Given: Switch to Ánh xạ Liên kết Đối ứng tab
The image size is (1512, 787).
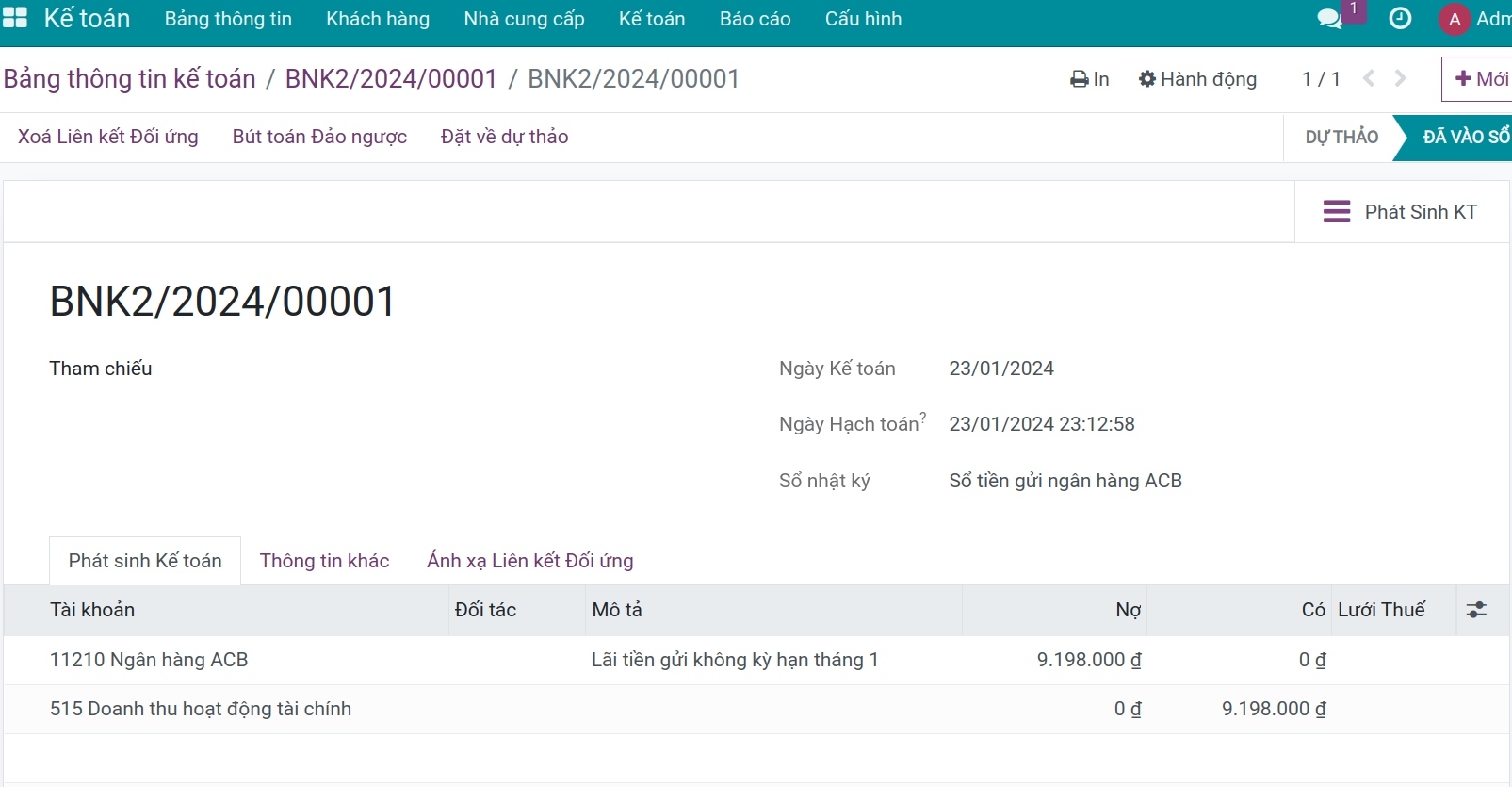Looking at the screenshot, I should [529, 561].
